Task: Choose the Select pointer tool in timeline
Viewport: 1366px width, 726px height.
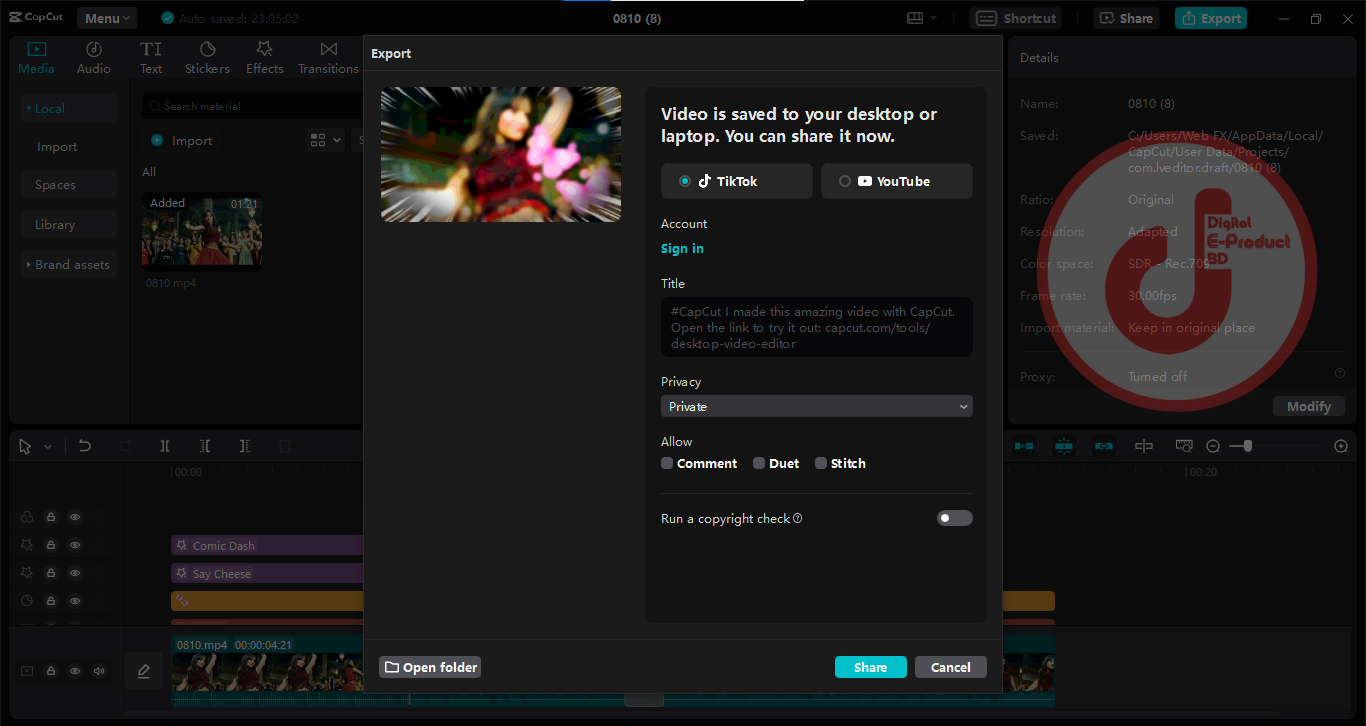Action: point(26,446)
